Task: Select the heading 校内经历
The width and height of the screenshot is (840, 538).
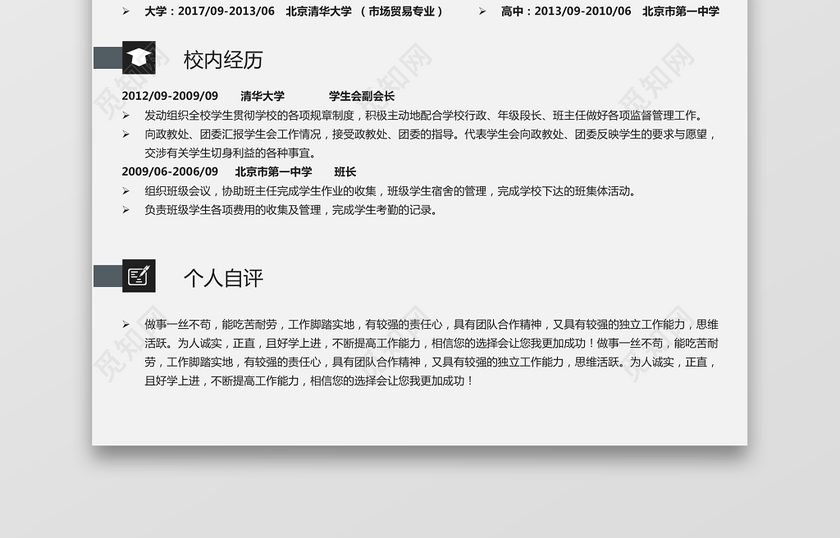Action: pyautogui.click(x=223, y=60)
